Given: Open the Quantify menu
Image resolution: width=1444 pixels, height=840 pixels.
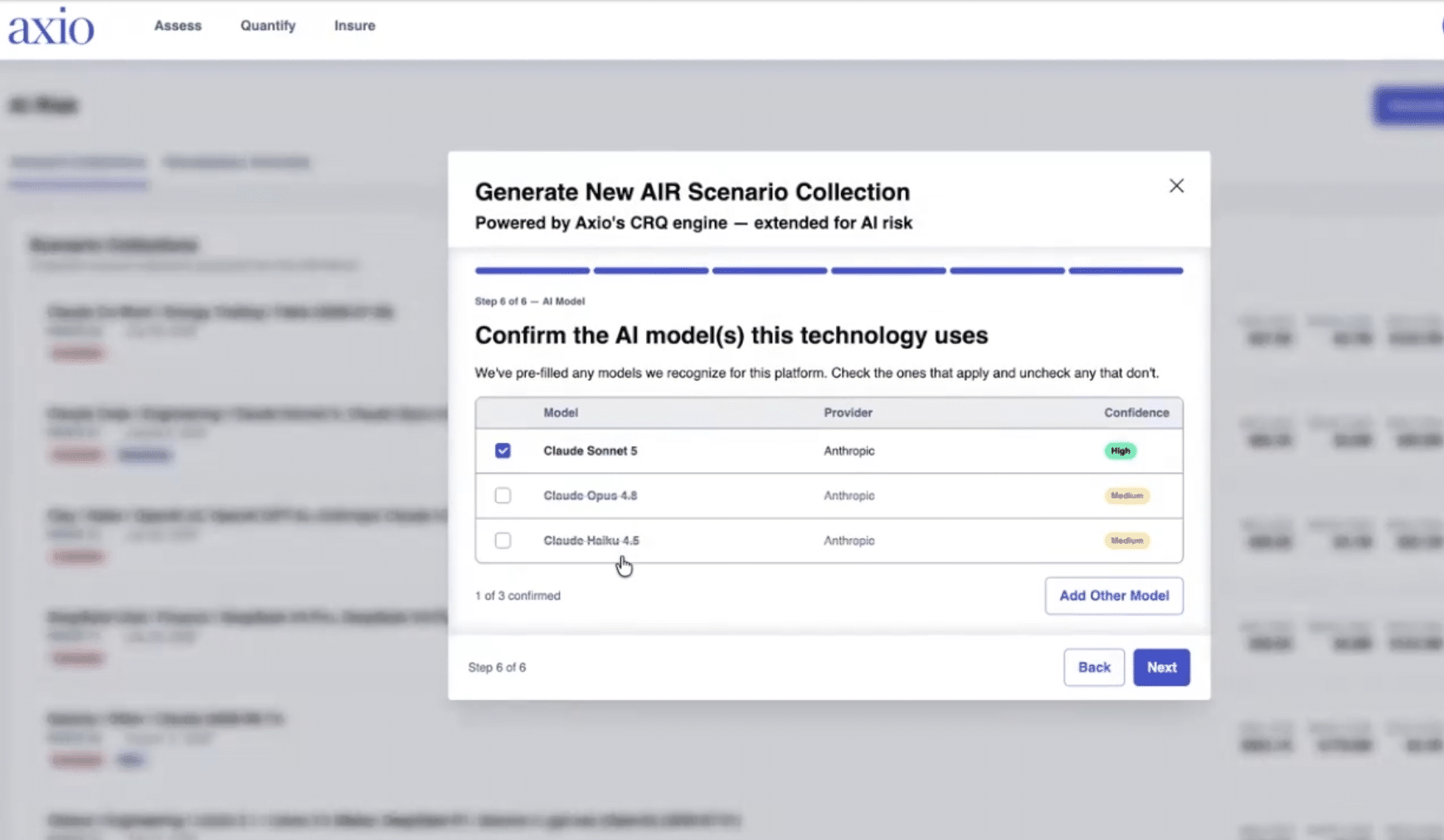Looking at the screenshot, I should tap(268, 26).
